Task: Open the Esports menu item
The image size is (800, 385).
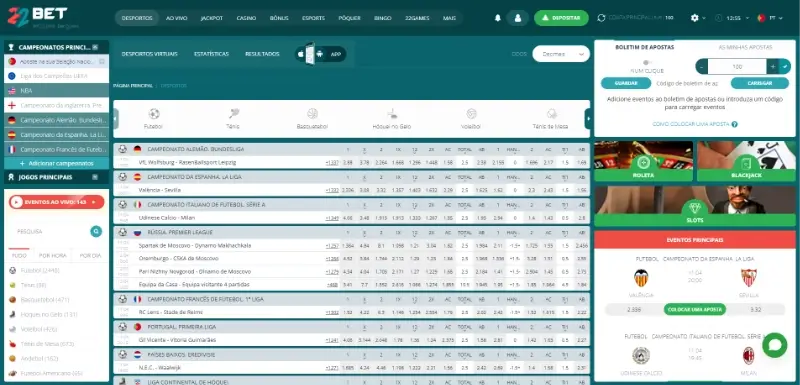Action: click(313, 18)
